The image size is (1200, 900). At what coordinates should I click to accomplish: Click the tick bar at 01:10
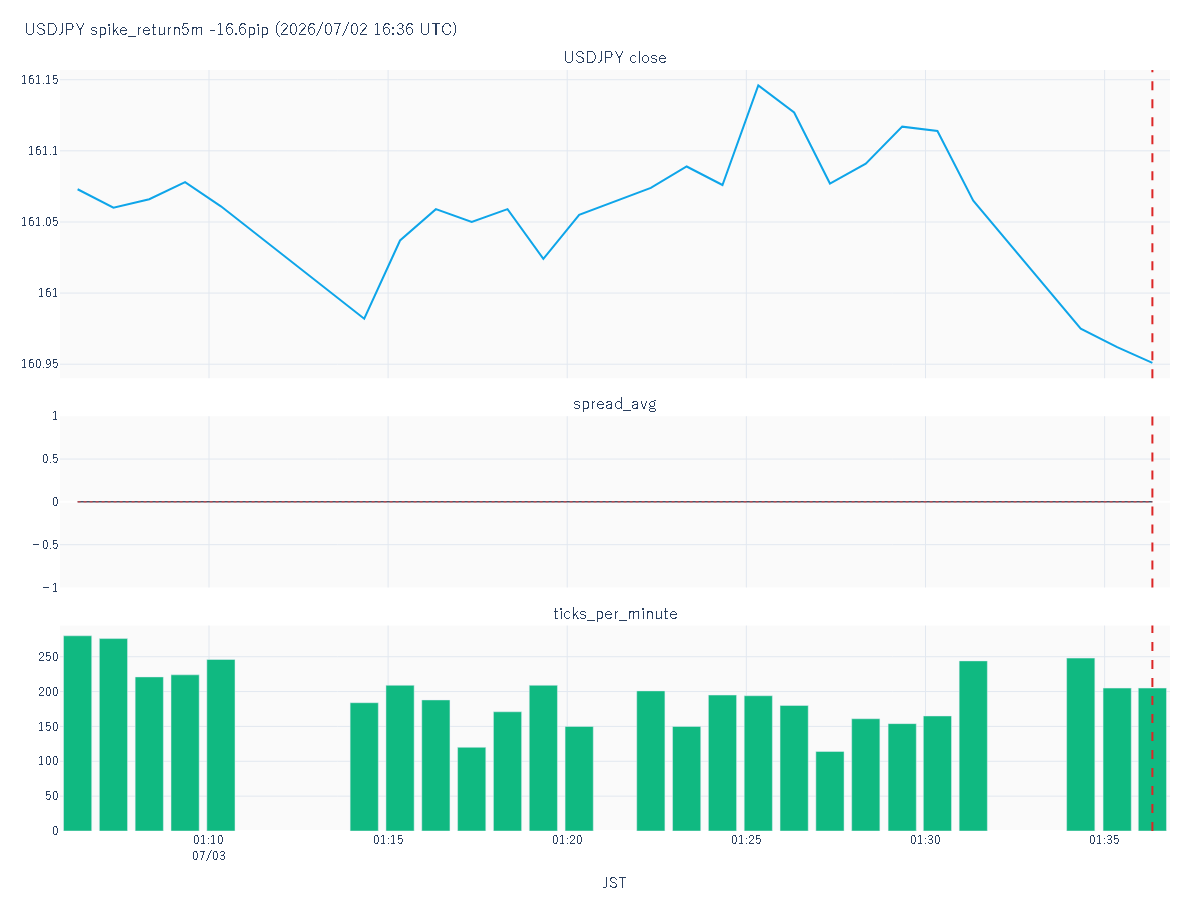point(221,745)
